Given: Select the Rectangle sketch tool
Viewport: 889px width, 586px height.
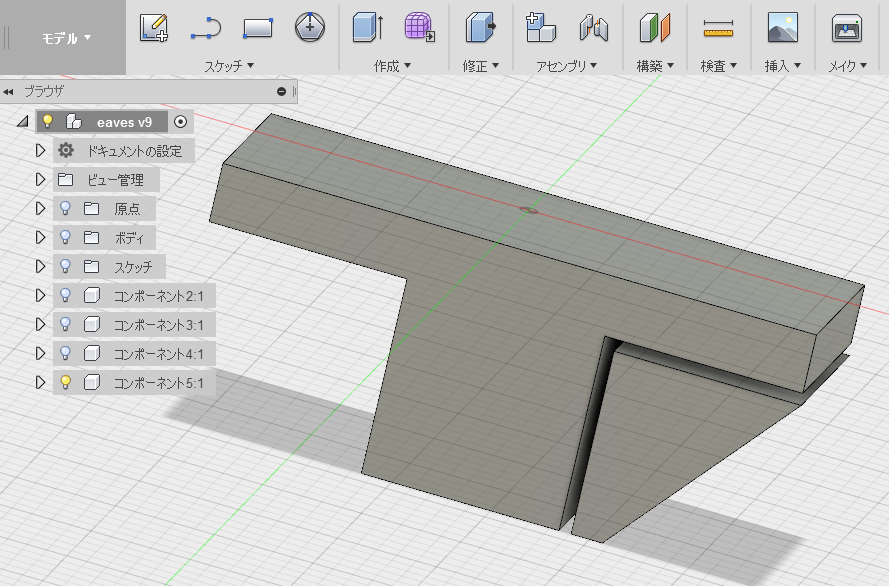Looking at the screenshot, I should [258, 28].
